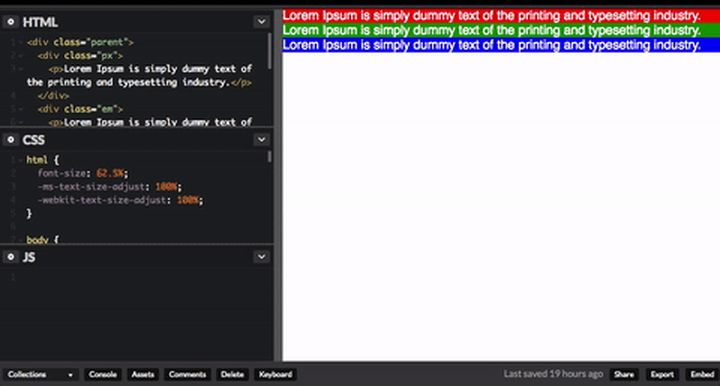
Task: Open the Collections dropdown
Action: click(40, 375)
